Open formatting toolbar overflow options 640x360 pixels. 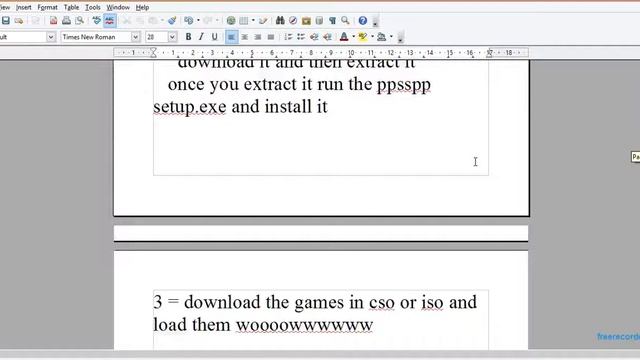click(400, 38)
